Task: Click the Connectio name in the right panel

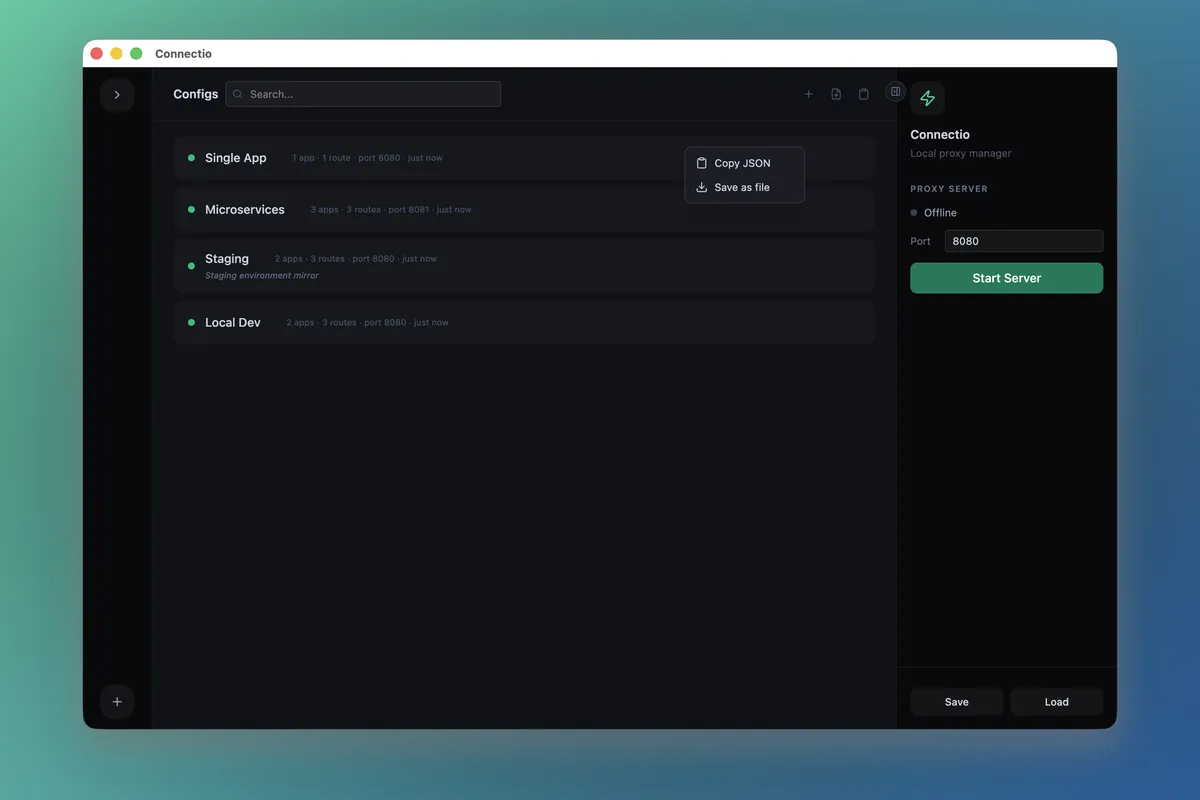Action: point(940,135)
